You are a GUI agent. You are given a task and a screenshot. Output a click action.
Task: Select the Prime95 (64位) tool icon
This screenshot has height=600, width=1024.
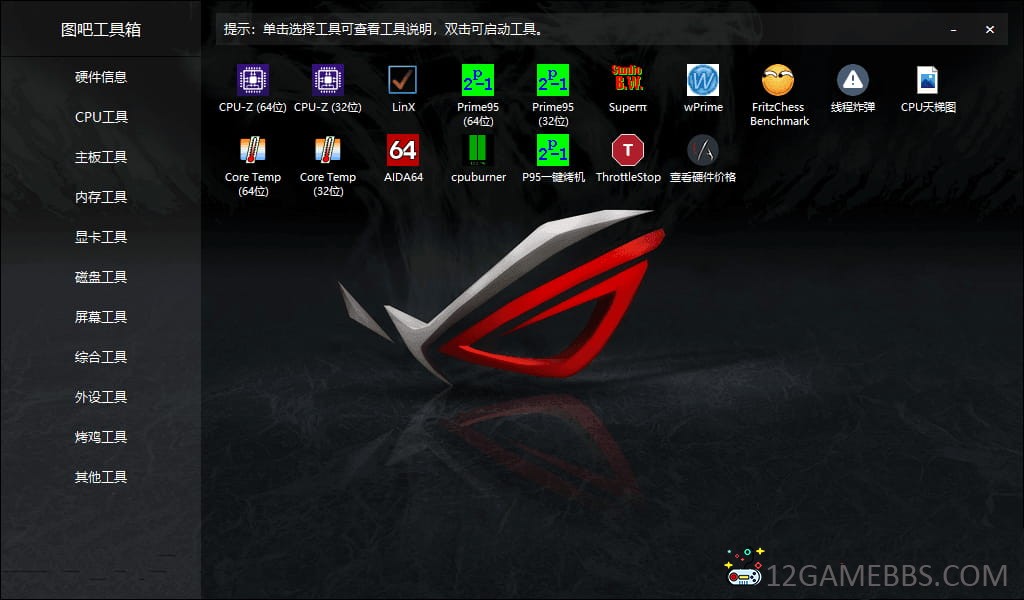(x=478, y=80)
